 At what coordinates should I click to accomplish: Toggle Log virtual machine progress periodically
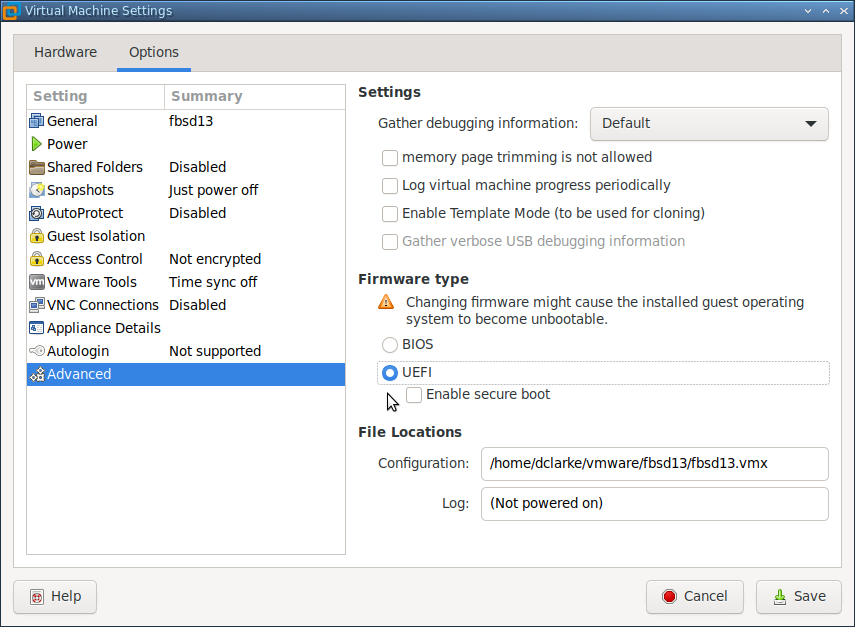[390, 185]
